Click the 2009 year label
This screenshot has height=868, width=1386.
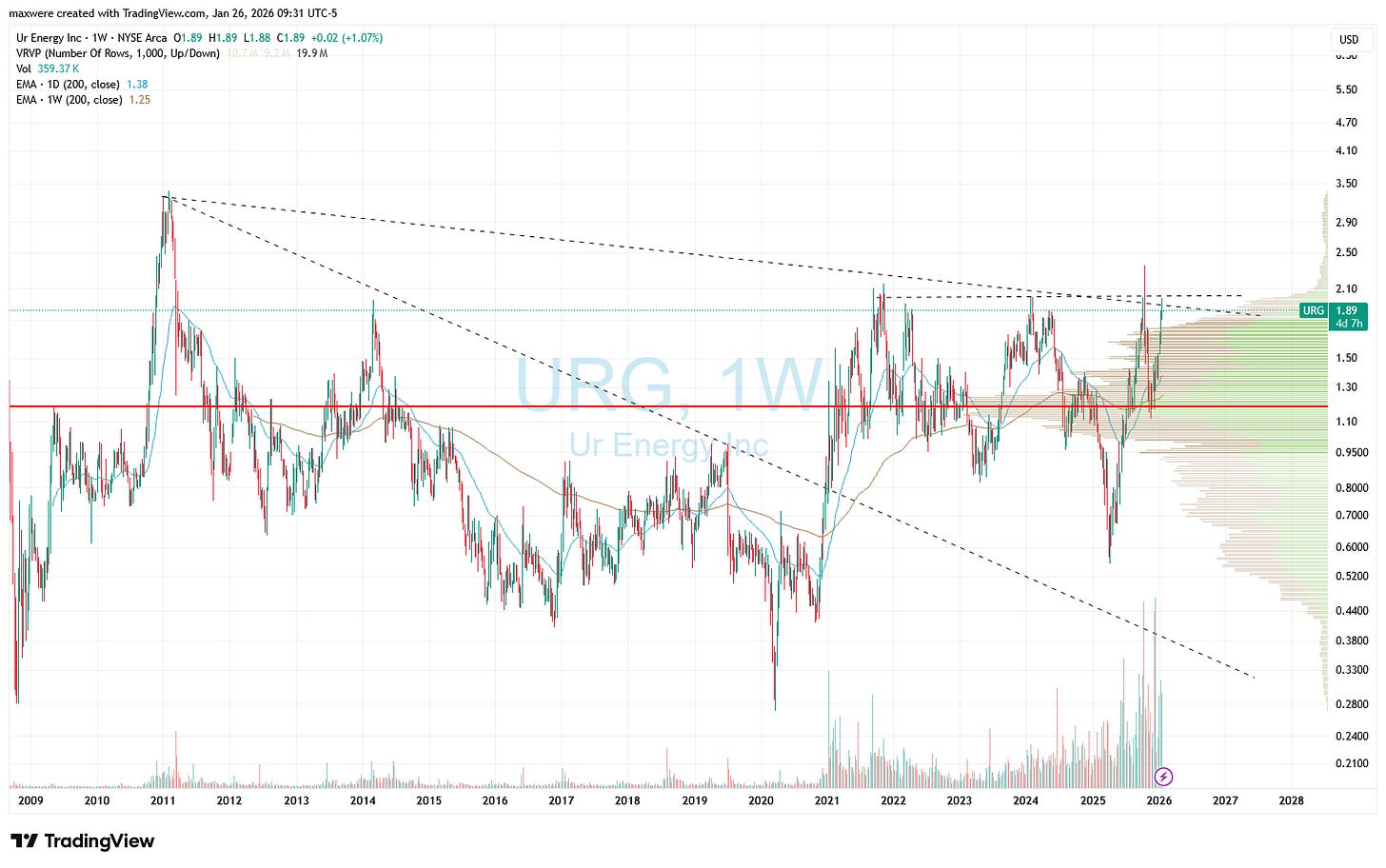30,800
